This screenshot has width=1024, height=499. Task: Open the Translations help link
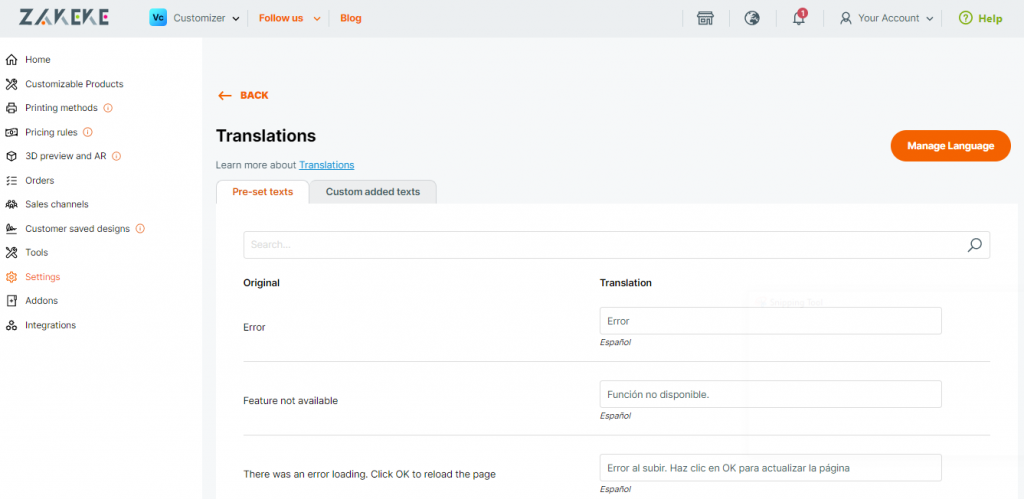(x=327, y=165)
